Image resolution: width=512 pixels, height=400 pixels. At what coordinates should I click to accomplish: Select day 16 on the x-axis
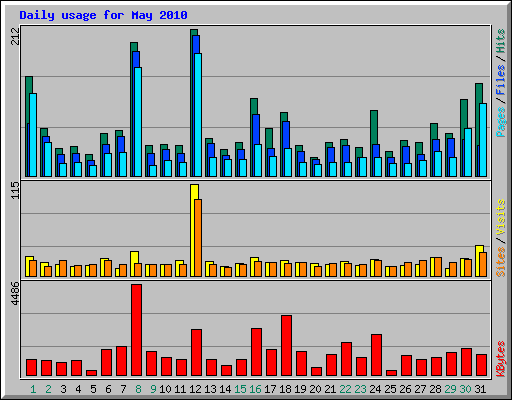[x=255, y=389]
